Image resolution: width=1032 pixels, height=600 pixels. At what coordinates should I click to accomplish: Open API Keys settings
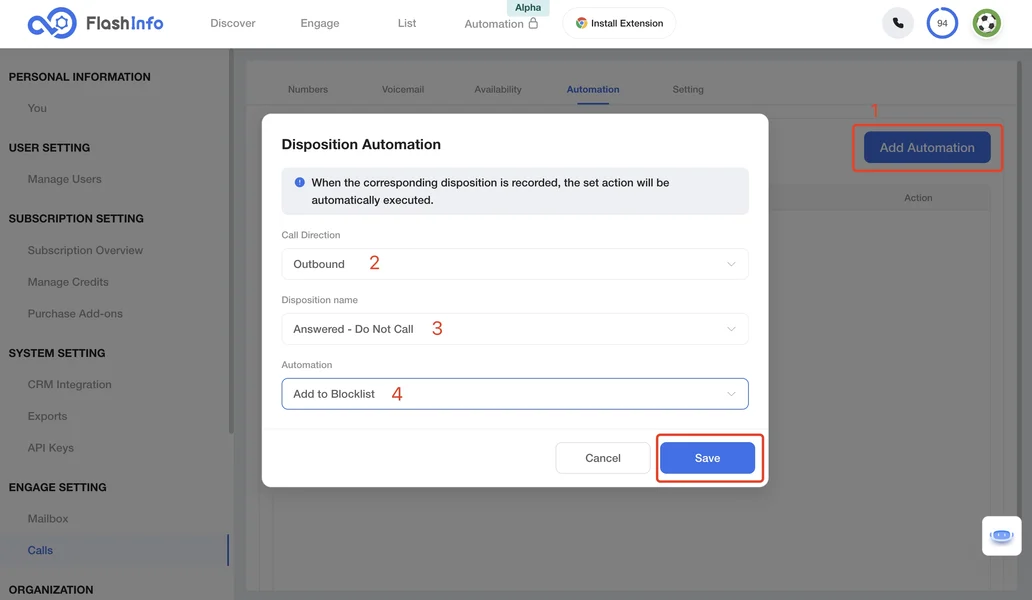click(x=51, y=447)
